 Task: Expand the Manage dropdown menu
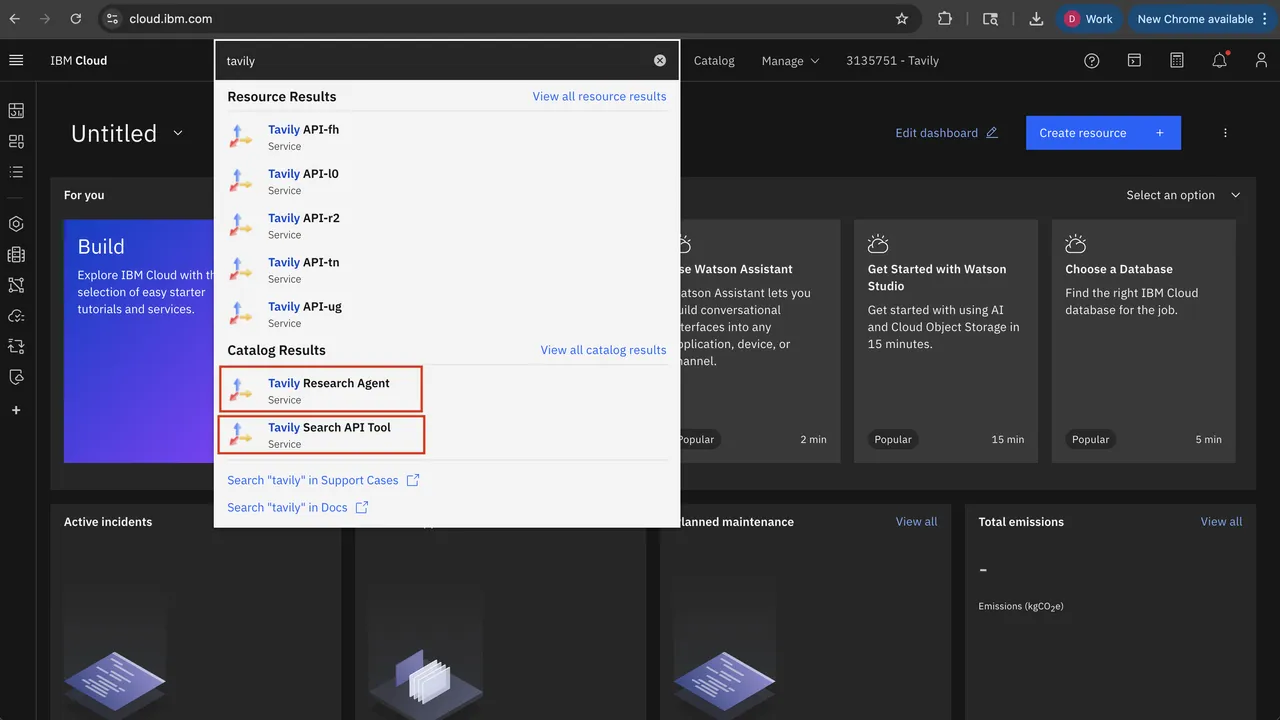tap(790, 60)
